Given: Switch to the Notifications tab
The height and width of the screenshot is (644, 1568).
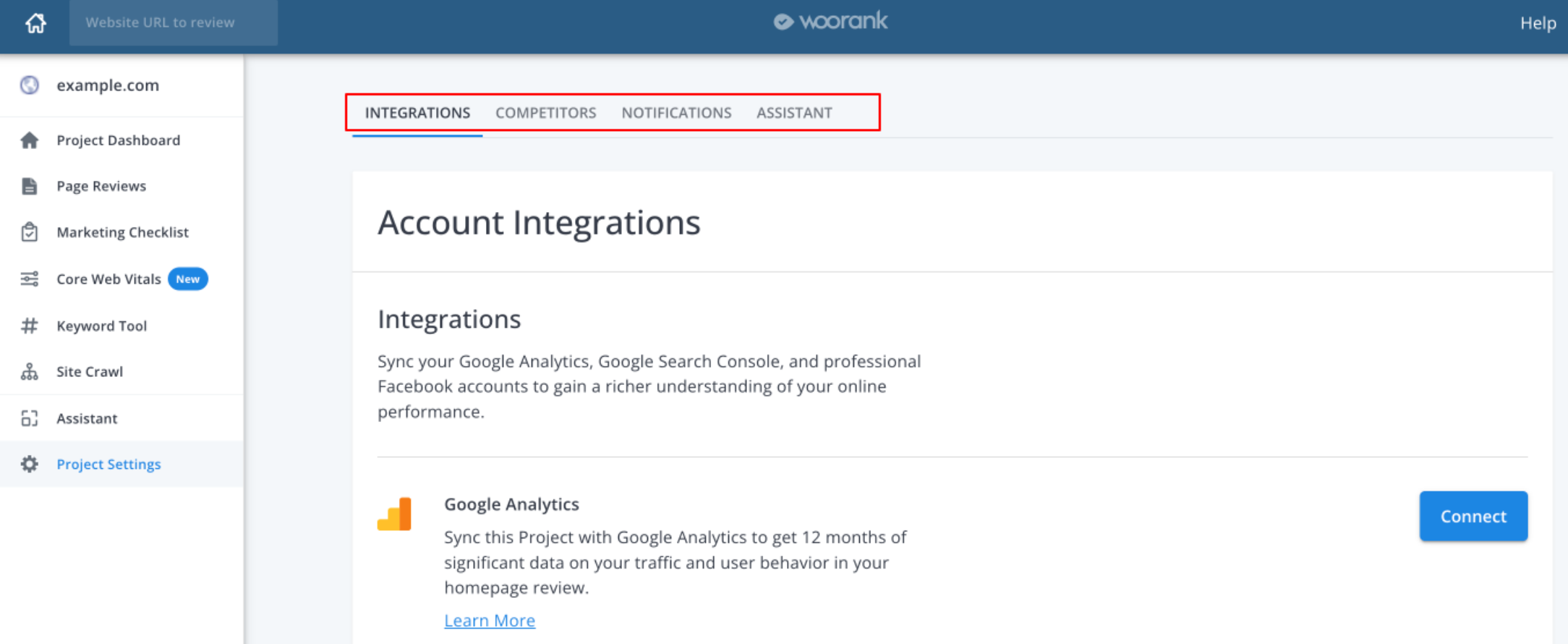Looking at the screenshot, I should [x=676, y=113].
